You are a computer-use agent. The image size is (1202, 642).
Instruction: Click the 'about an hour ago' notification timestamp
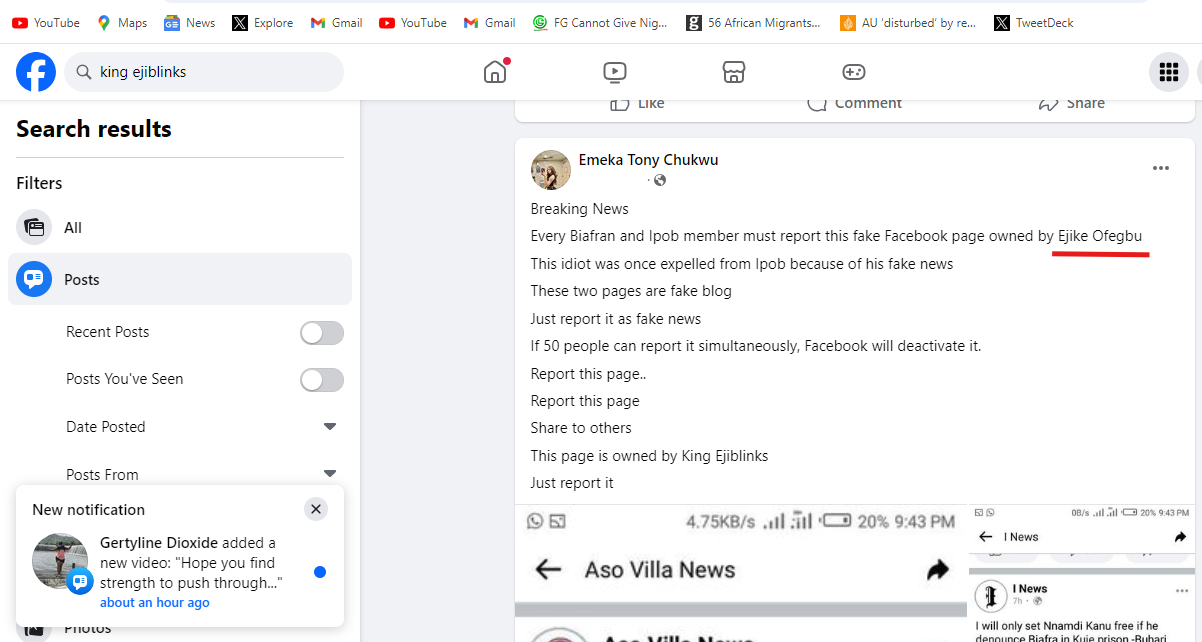click(155, 603)
